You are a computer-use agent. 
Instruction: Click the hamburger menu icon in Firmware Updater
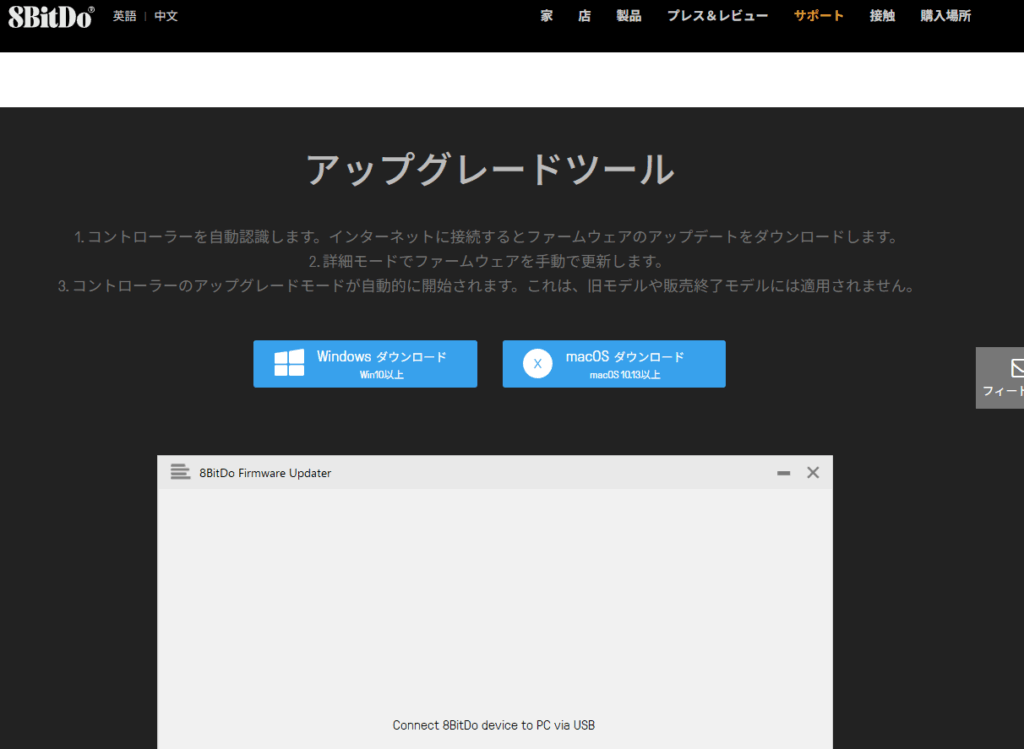pos(180,472)
